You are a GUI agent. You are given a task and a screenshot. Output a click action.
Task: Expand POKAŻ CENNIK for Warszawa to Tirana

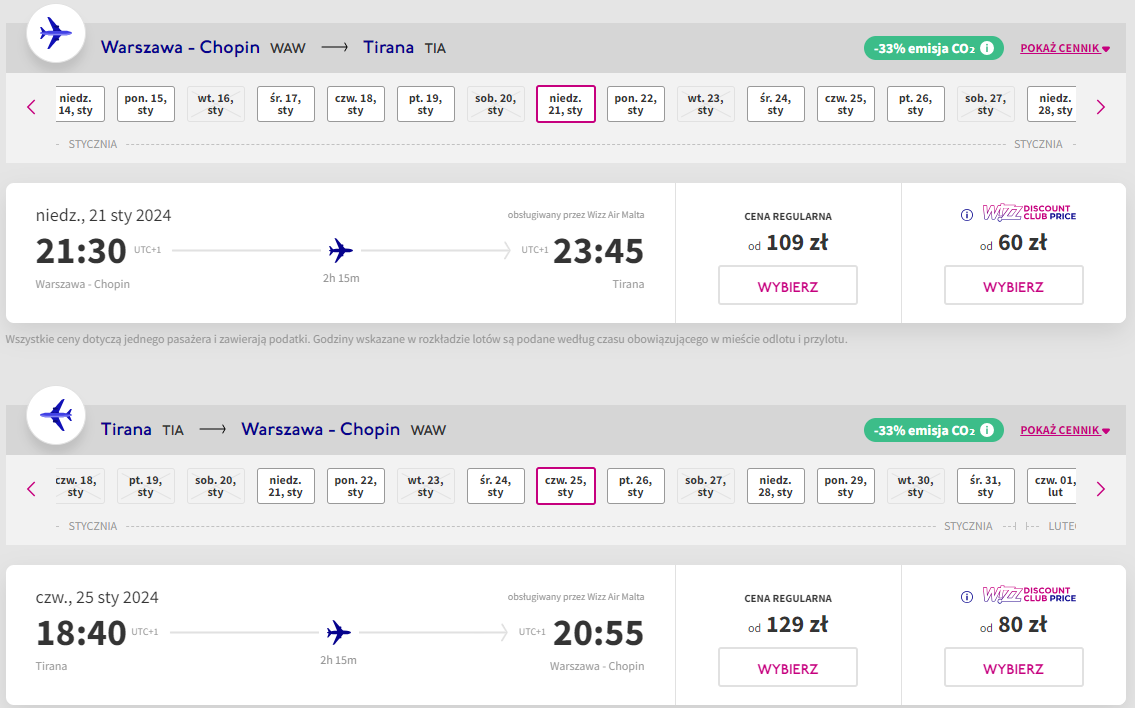(1065, 49)
